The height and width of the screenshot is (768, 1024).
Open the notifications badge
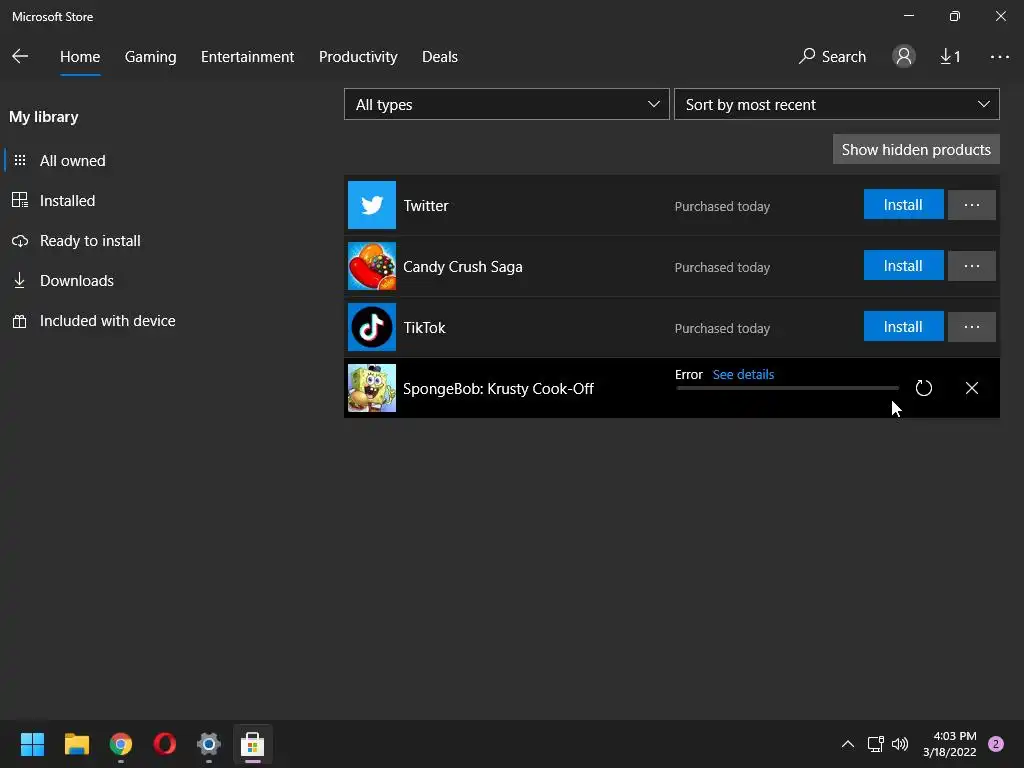(x=995, y=744)
